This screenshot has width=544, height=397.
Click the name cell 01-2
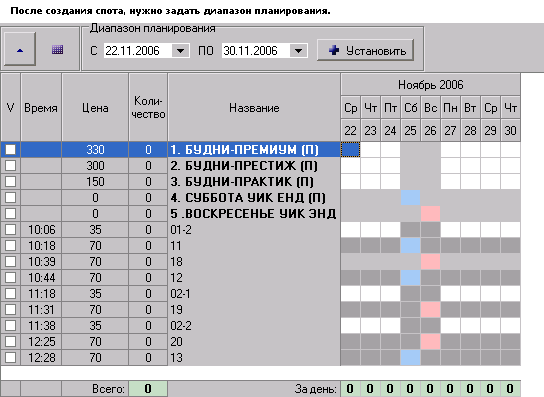254,229
